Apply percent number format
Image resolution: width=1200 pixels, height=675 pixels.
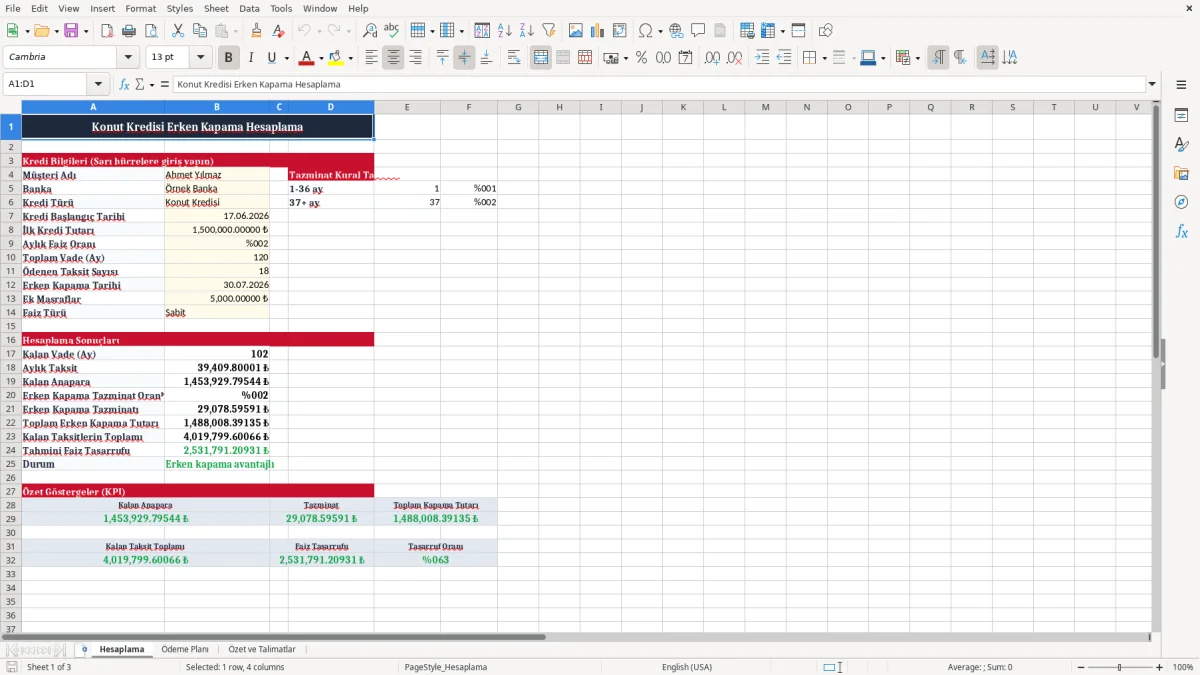tap(641, 58)
